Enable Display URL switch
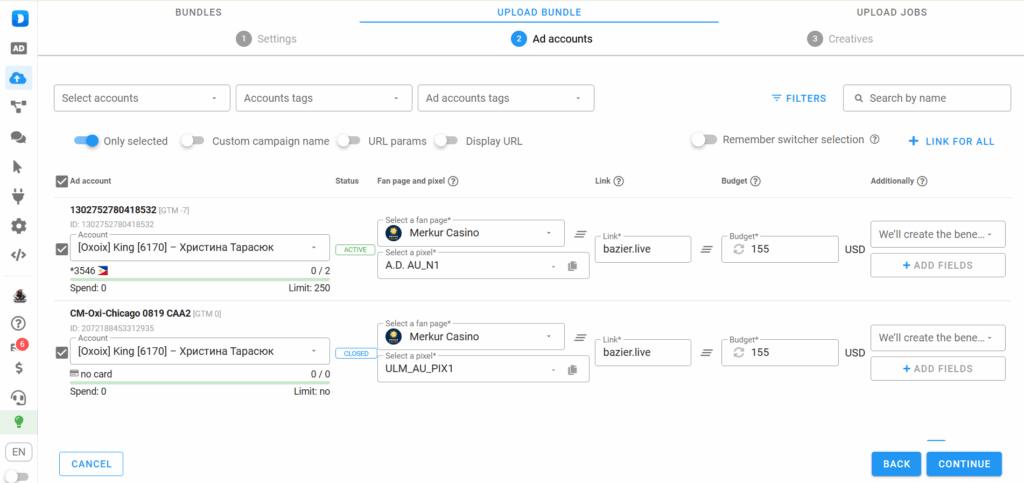The width and height of the screenshot is (1024, 483). click(x=446, y=140)
